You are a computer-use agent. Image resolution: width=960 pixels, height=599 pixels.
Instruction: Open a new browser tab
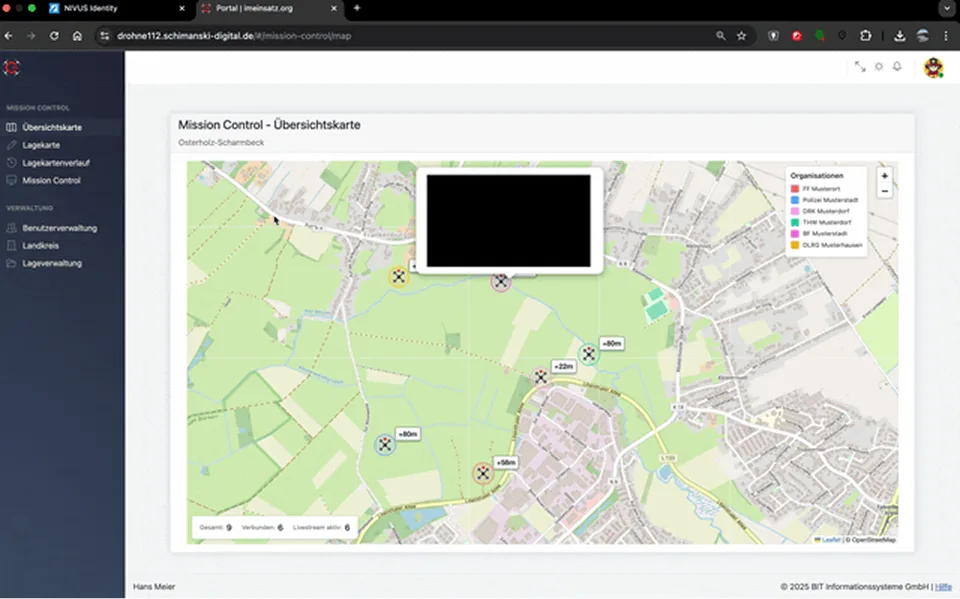pyautogui.click(x=357, y=8)
